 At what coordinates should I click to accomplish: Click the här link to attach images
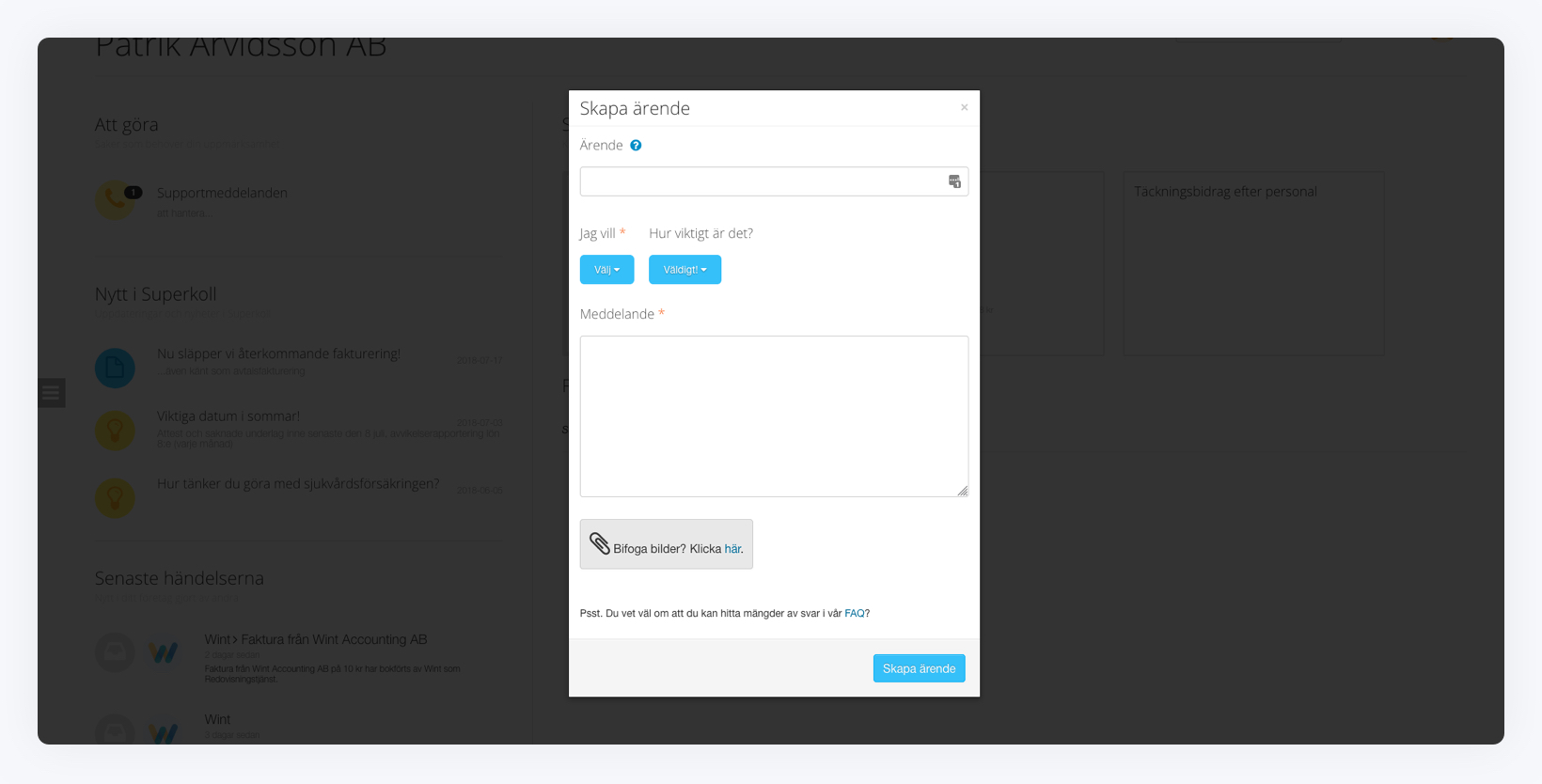pyautogui.click(x=732, y=549)
